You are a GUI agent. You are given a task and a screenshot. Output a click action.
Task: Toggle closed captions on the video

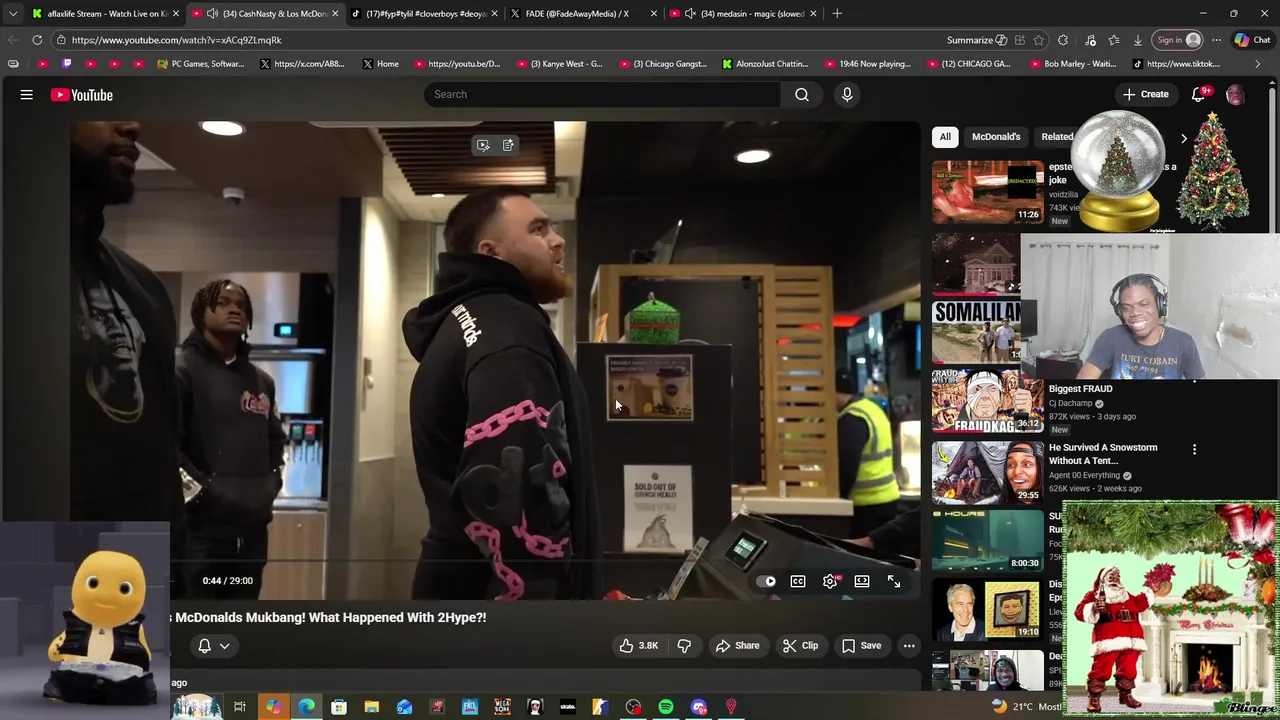click(798, 581)
